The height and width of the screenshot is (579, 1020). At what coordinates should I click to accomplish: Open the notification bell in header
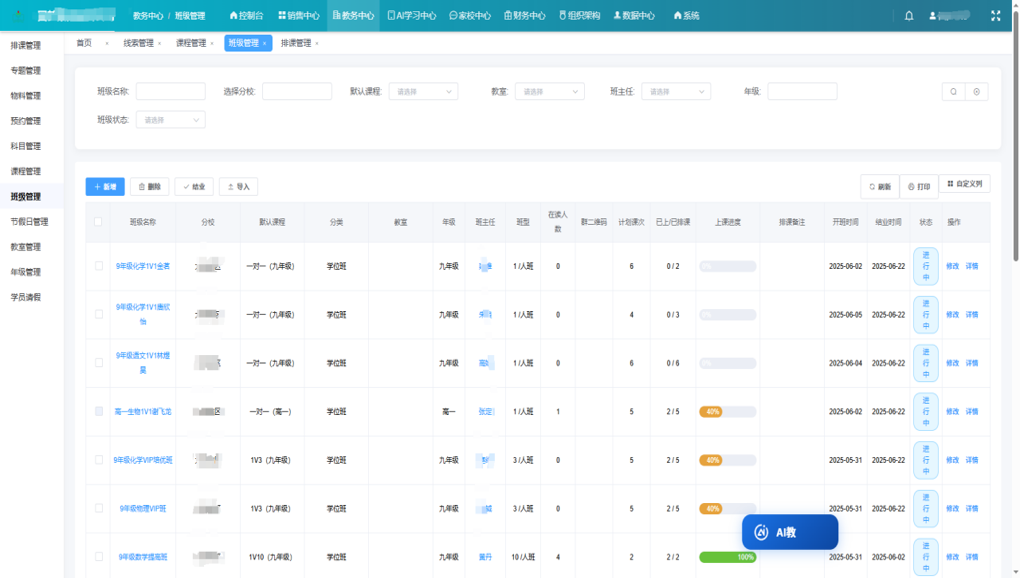pyautogui.click(x=909, y=16)
